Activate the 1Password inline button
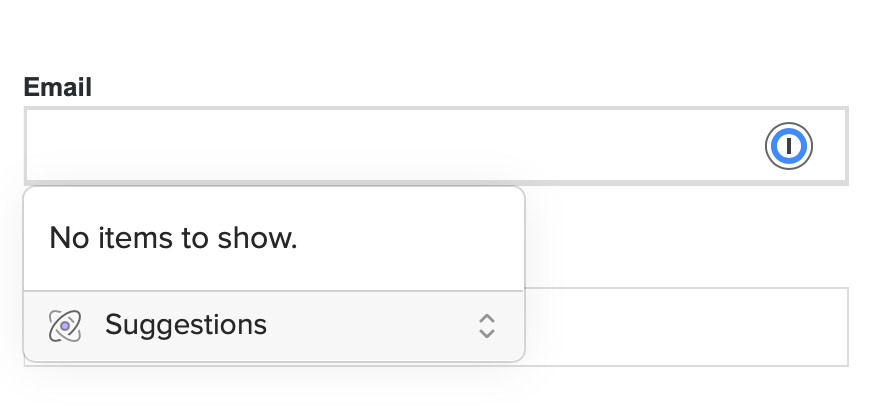The width and height of the screenshot is (880, 420). 789,147
